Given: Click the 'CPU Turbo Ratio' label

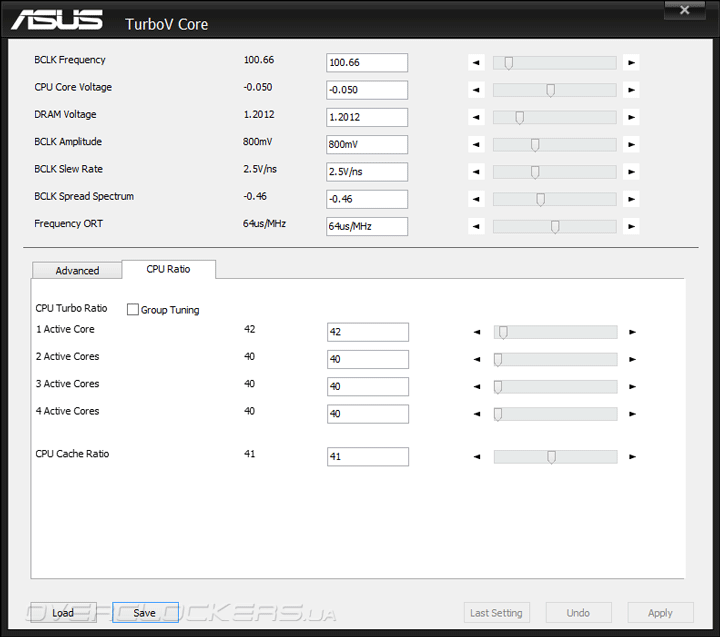Looking at the screenshot, I should pyautogui.click(x=71, y=308).
